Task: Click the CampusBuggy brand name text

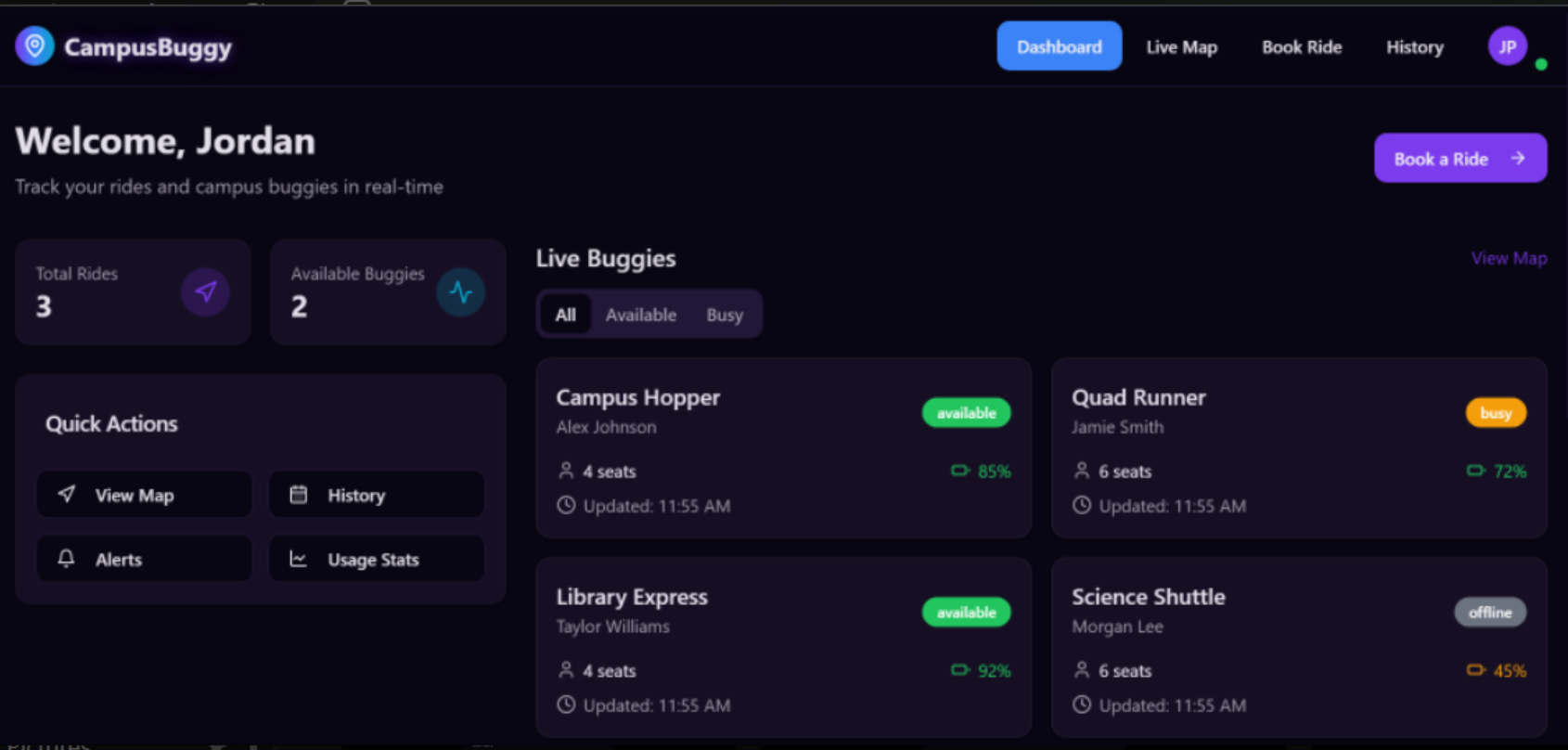Action: pos(148,47)
